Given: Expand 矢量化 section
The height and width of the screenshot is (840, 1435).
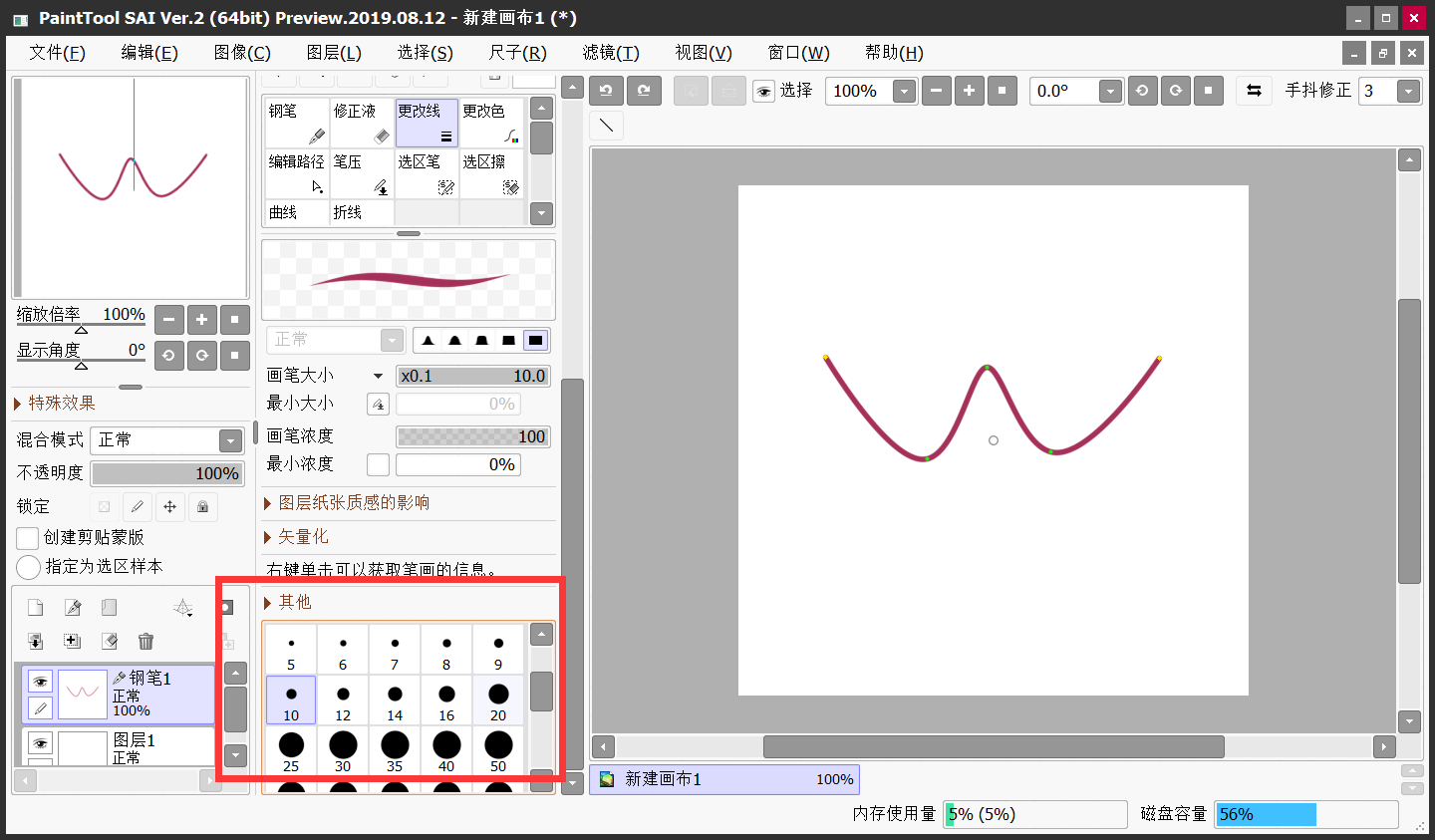Looking at the screenshot, I should (295, 537).
